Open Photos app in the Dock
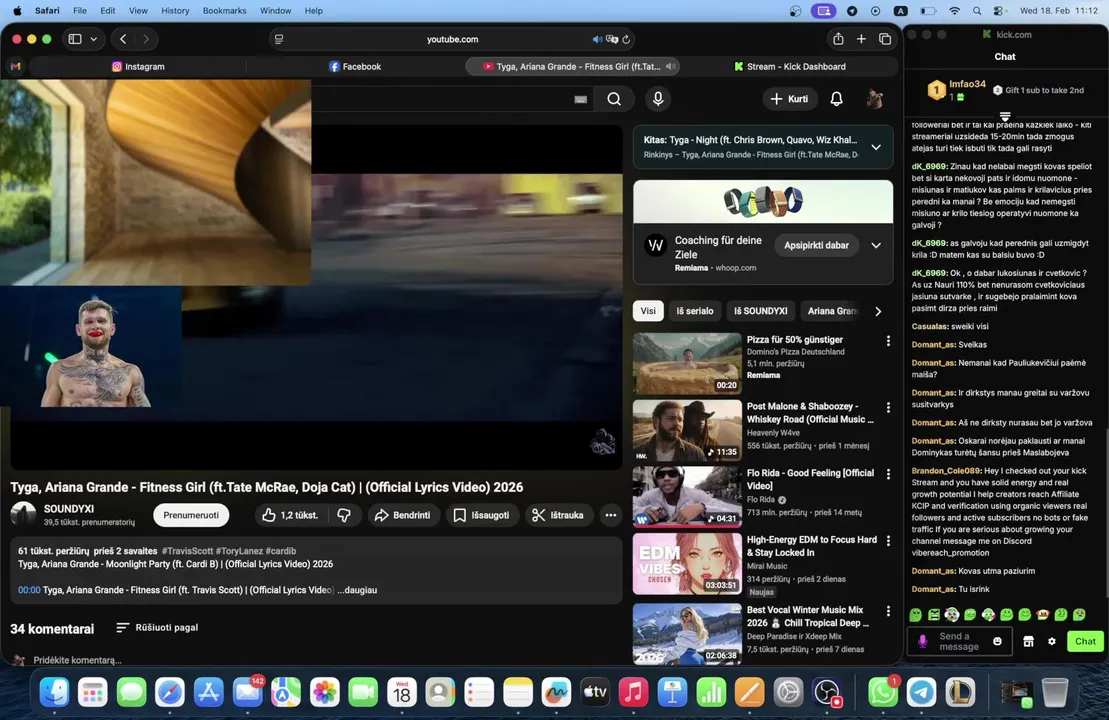Image resolution: width=1109 pixels, height=720 pixels. click(325, 692)
